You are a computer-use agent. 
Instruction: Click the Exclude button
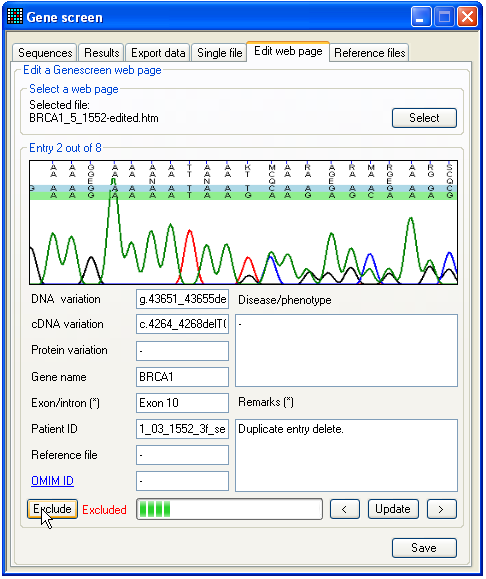click(x=52, y=509)
